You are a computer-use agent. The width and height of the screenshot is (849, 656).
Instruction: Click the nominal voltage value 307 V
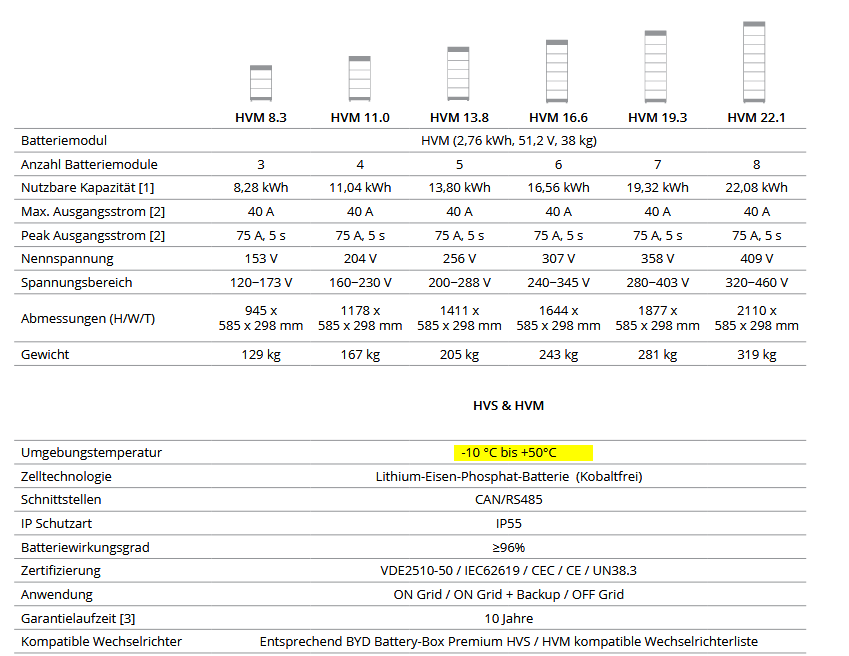pyautogui.click(x=558, y=259)
